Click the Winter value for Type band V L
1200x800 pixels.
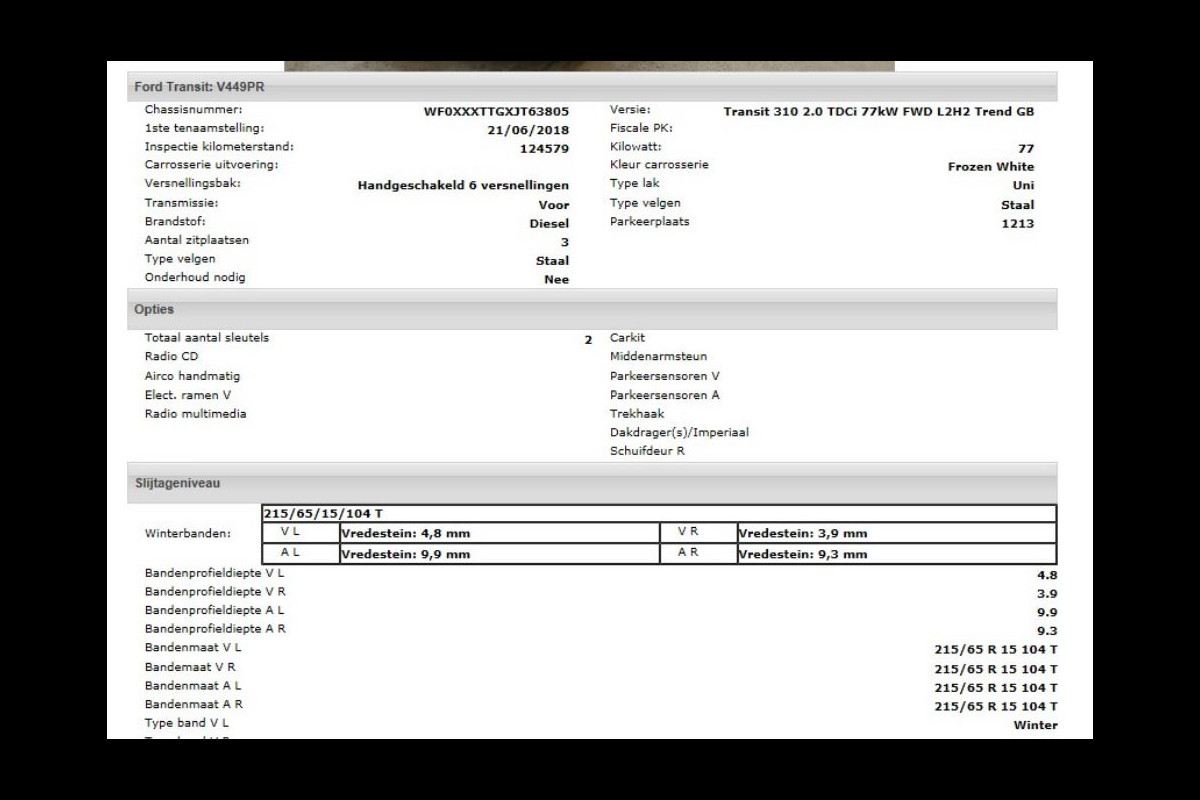click(1034, 726)
